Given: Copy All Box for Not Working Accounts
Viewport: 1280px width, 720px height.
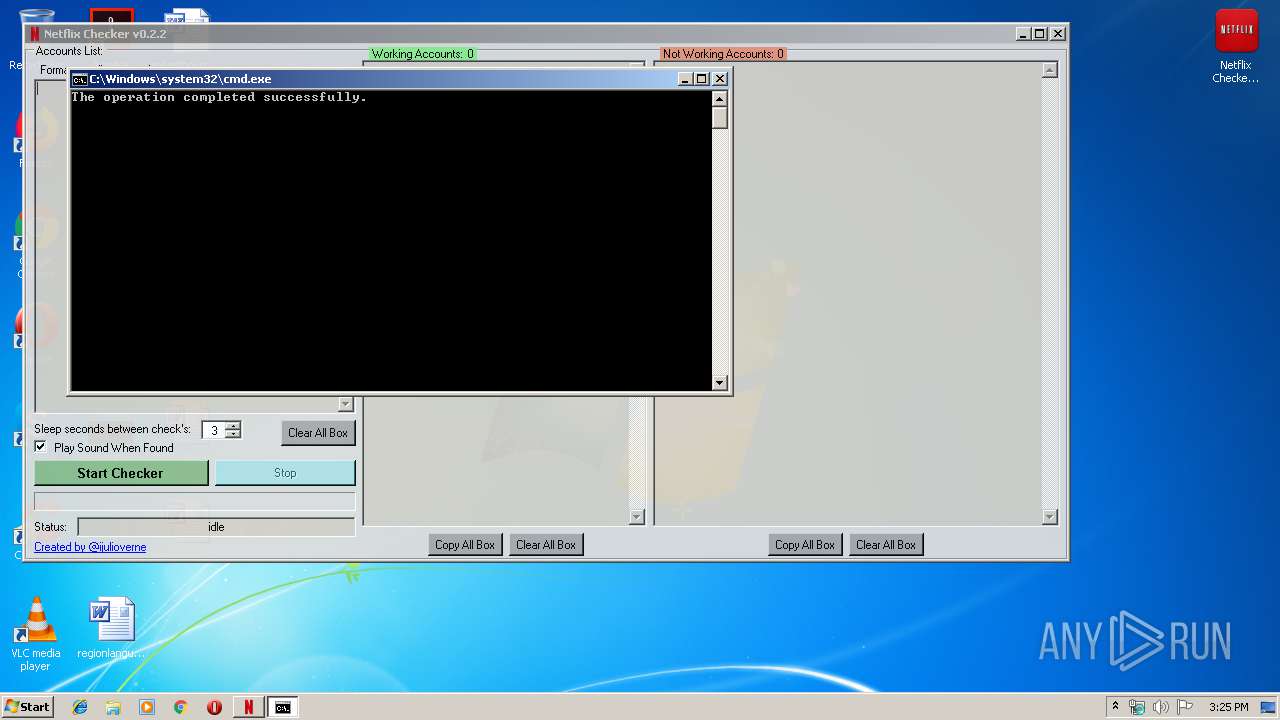Looking at the screenshot, I should click(805, 545).
